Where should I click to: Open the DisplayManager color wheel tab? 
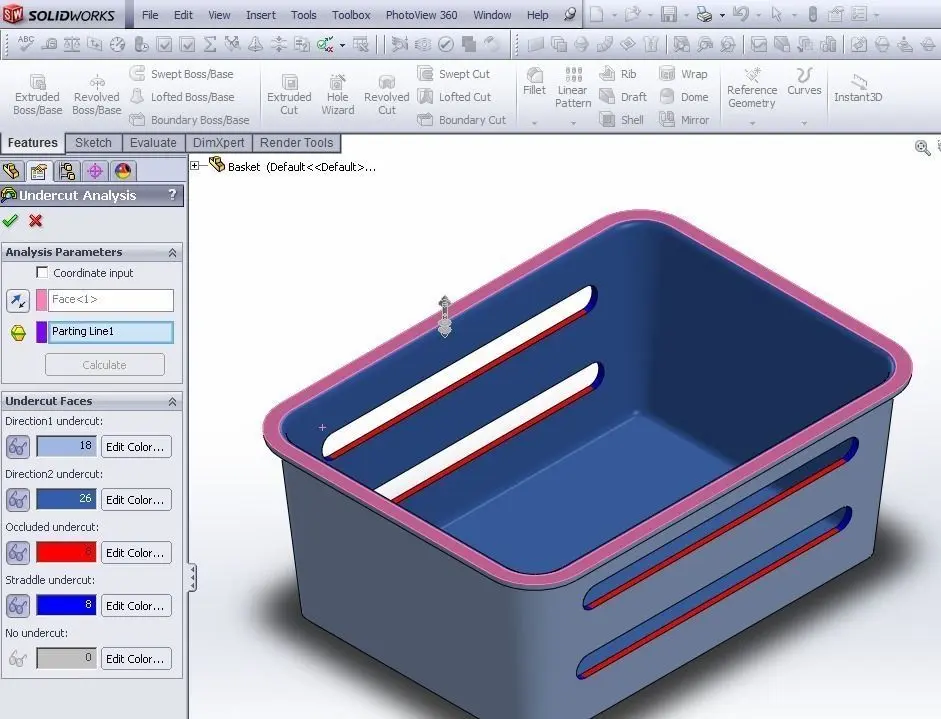[x=122, y=172]
